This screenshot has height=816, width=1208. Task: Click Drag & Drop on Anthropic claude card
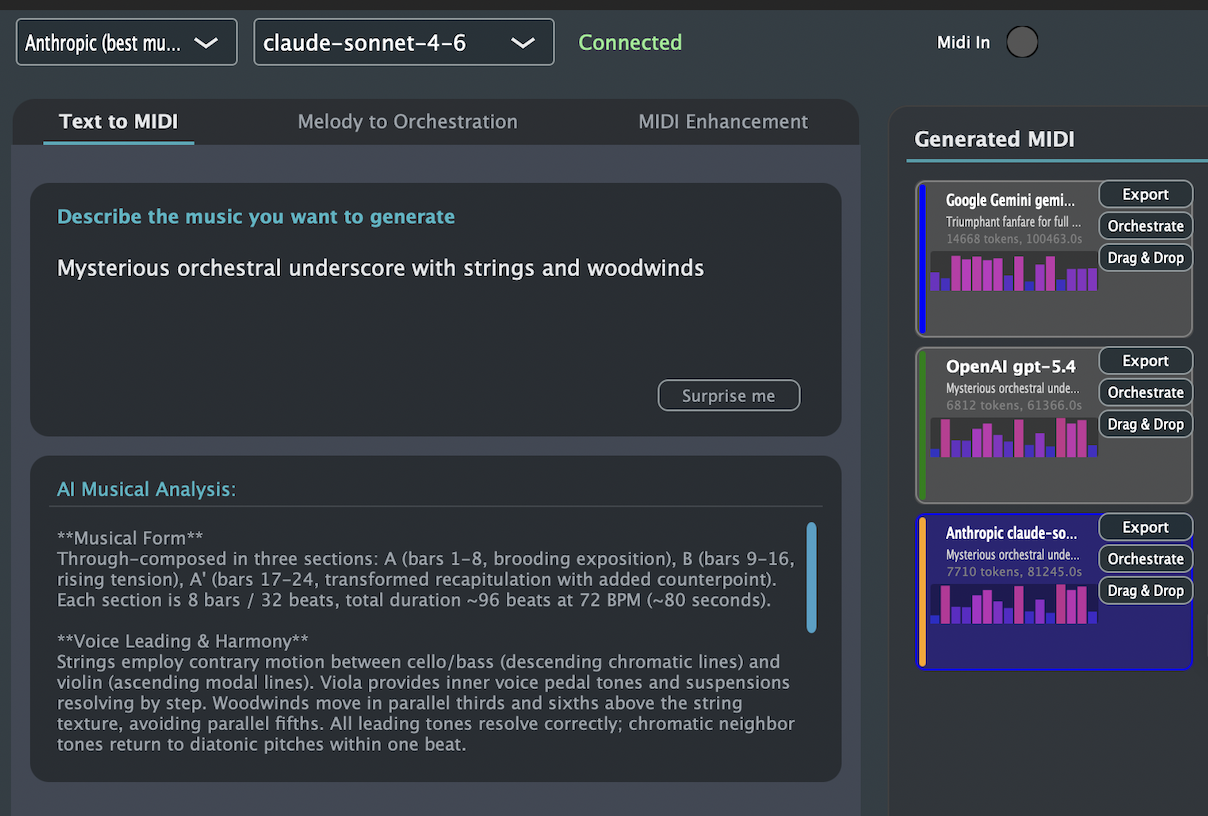1146,591
